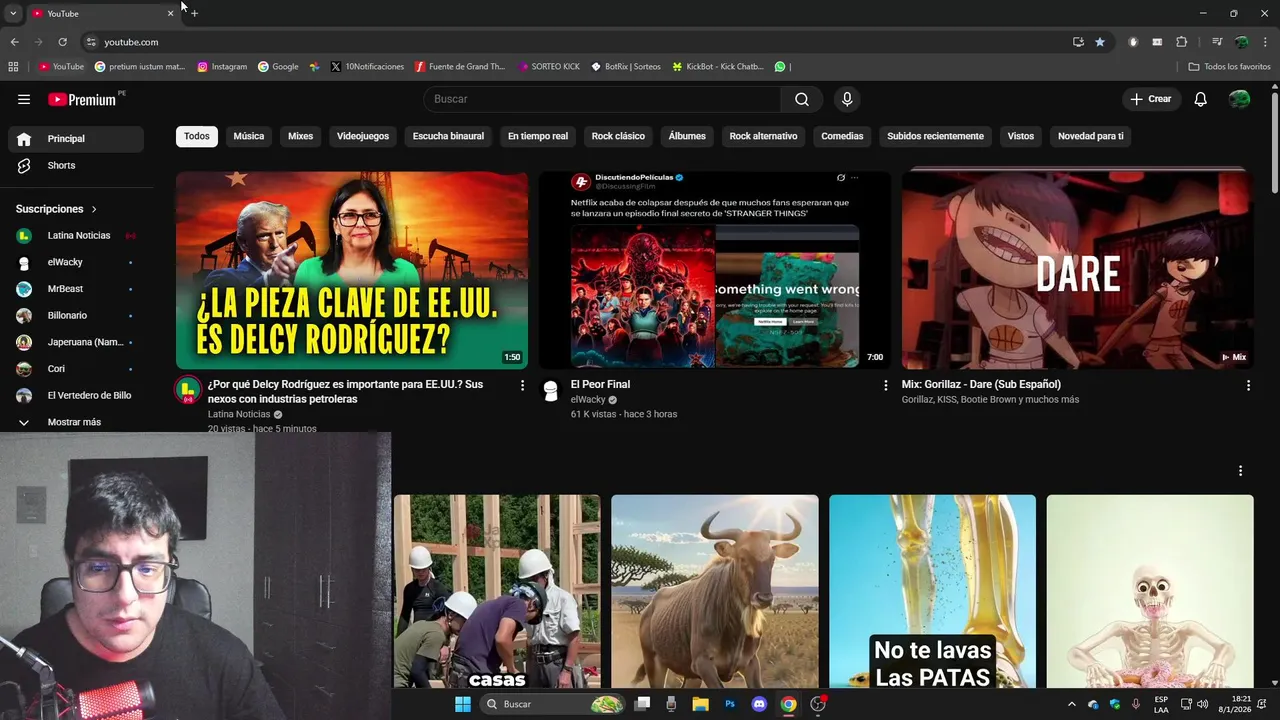Click the YouTube Premium logo
This screenshot has width=1280, height=720.
84,99
